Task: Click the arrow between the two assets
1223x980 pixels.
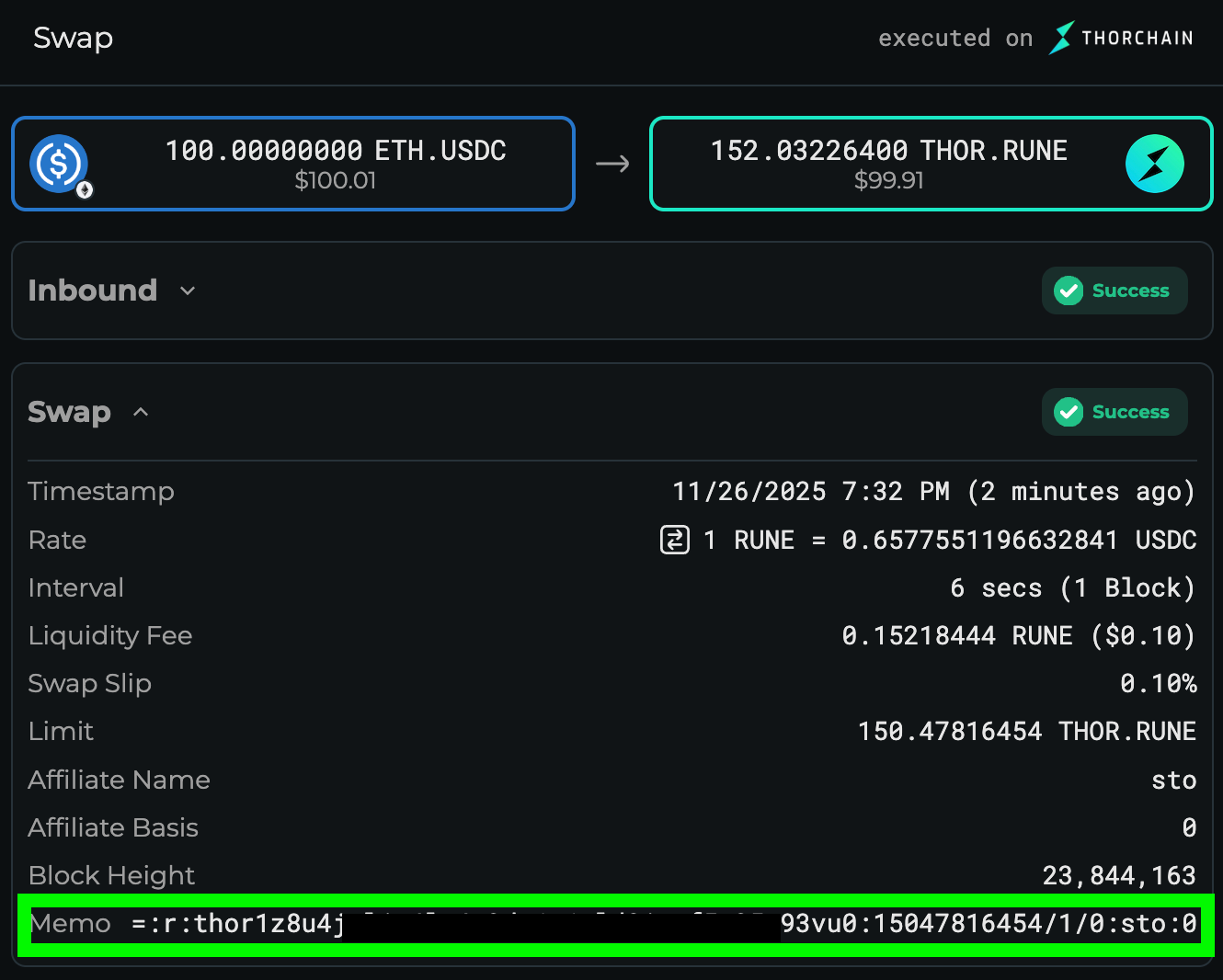Action: point(612,165)
